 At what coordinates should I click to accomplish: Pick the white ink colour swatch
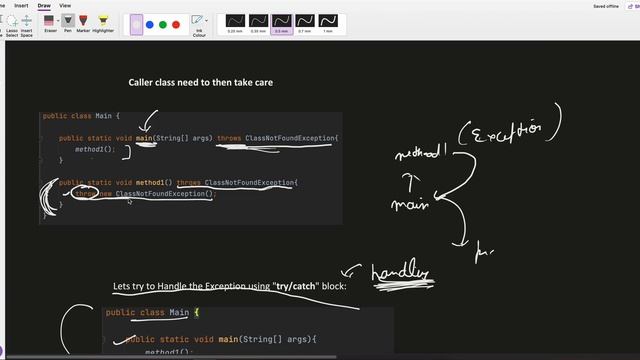click(136, 25)
